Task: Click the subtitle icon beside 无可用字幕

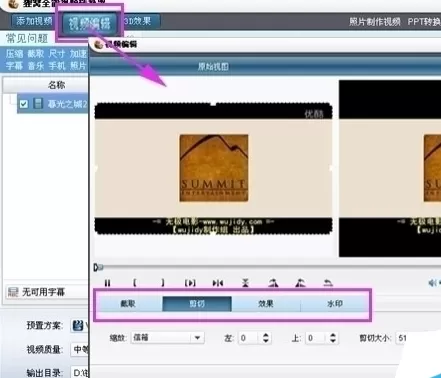Action: (13, 292)
